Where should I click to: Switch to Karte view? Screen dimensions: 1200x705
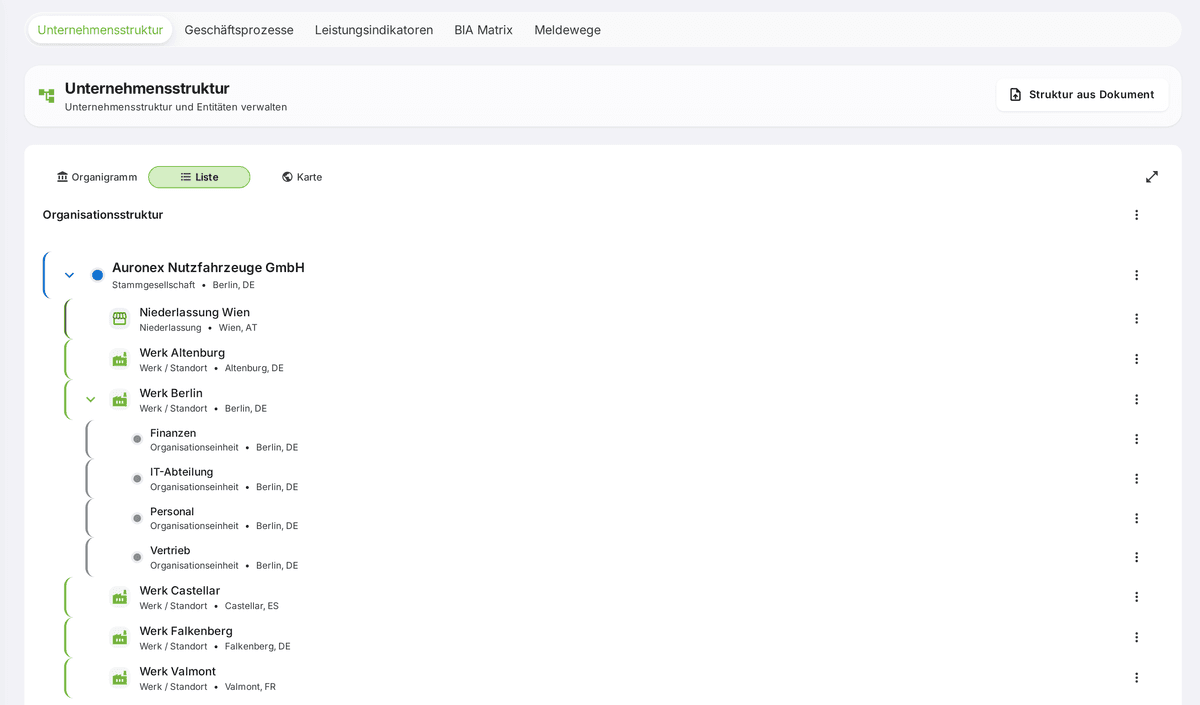pyautogui.click(x=302, y=177)
